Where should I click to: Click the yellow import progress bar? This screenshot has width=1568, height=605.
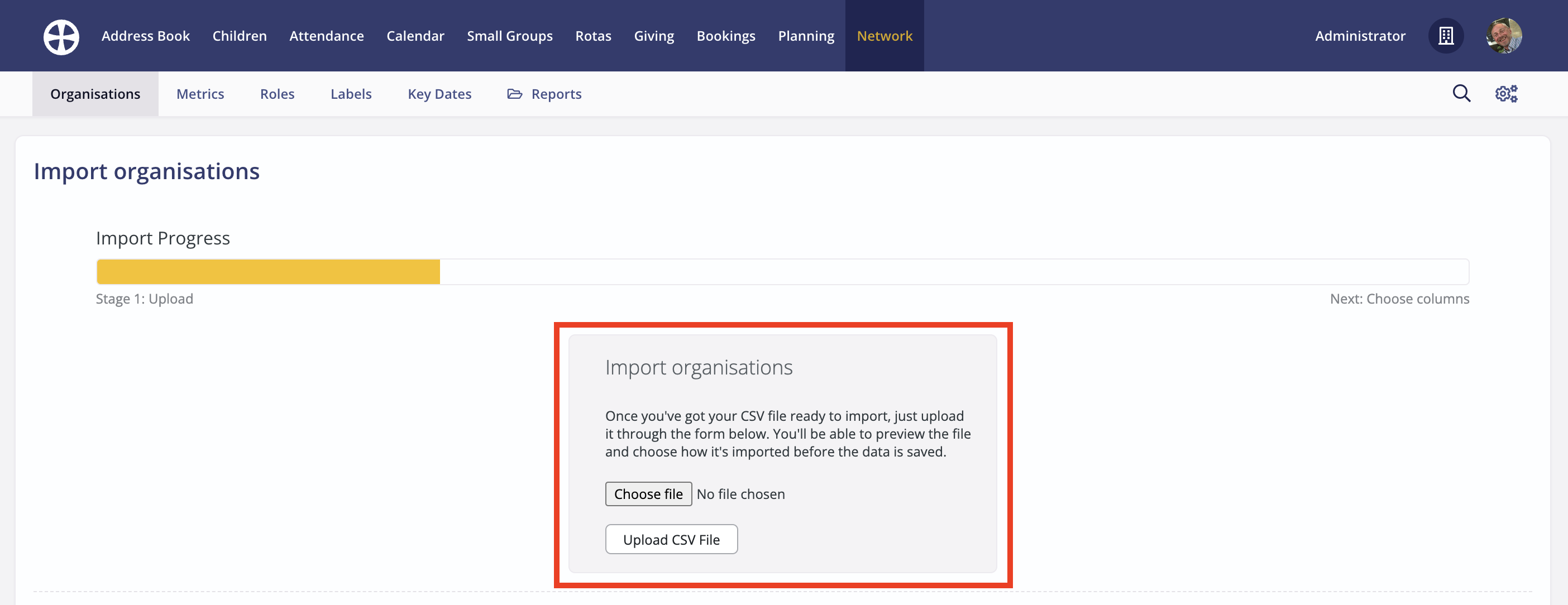[268, 271]
